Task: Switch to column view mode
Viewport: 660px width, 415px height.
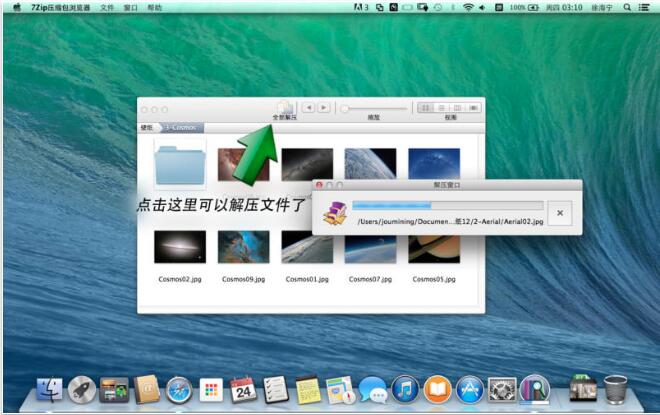Action: click(458, 108)
